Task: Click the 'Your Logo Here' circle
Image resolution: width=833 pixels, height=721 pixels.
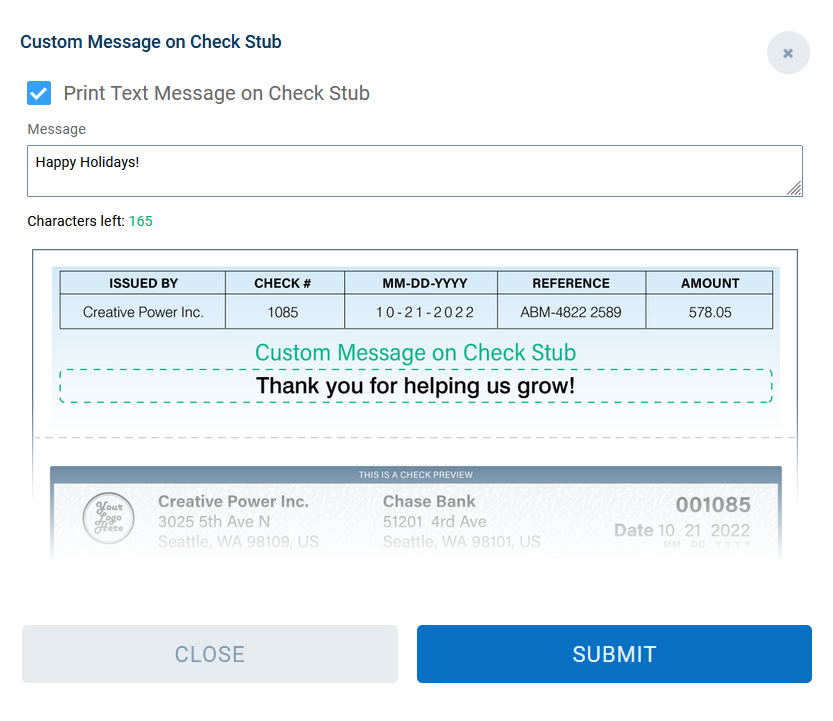Action: coord(109,518)
